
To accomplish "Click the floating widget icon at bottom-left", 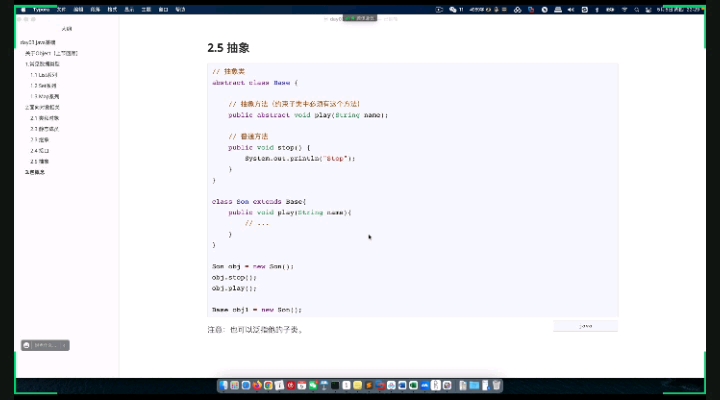I will coord(27,345).
